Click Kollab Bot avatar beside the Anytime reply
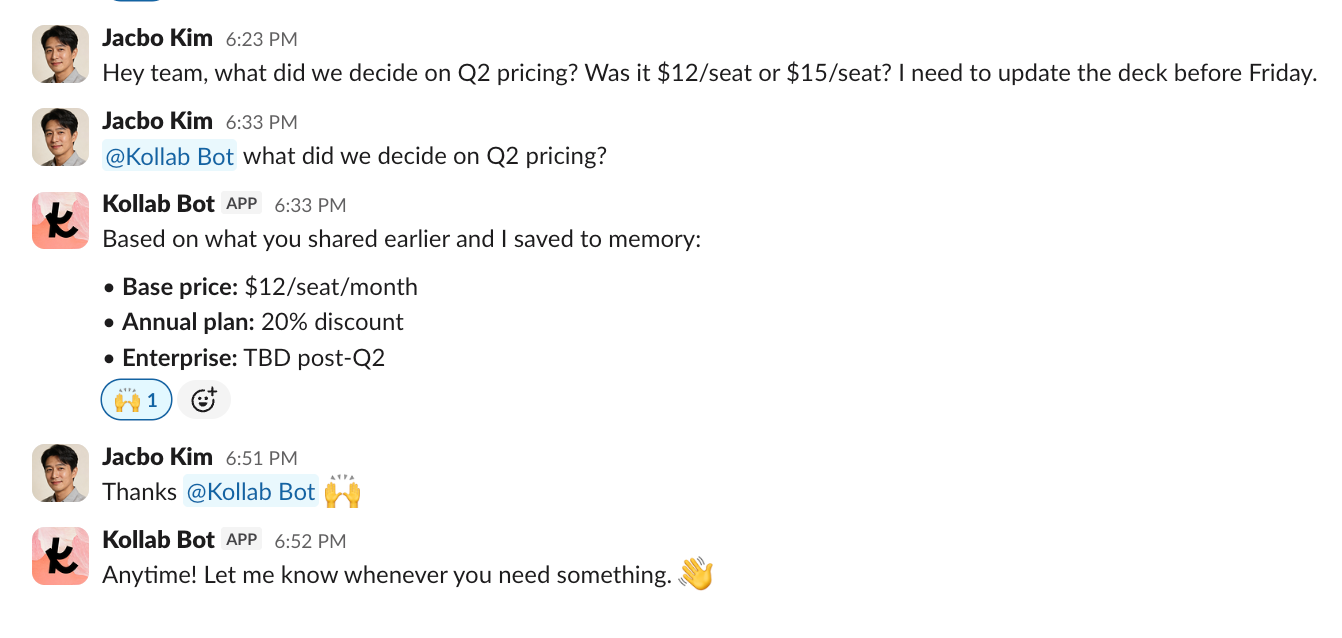The height and width of the screenshot is (638, 1342). (61, 555)
